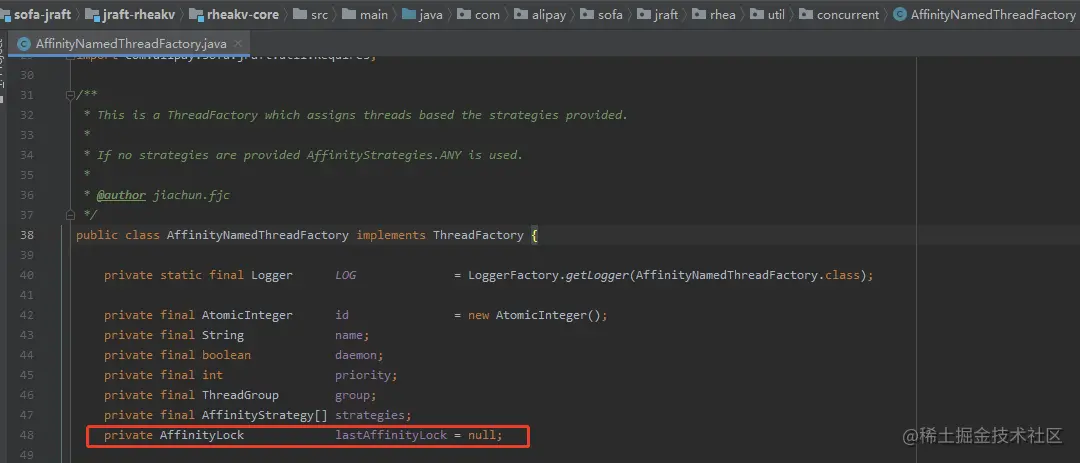This screenshot has height=463, width=1080.
Task: Click the com package icon in breadcrumbs
Action: 464,14
